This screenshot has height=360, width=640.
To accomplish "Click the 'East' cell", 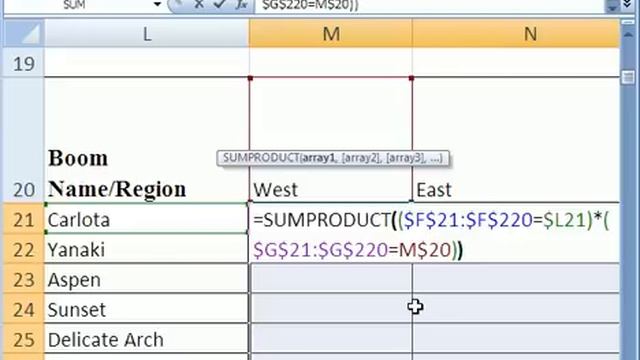I will (516, 140).
